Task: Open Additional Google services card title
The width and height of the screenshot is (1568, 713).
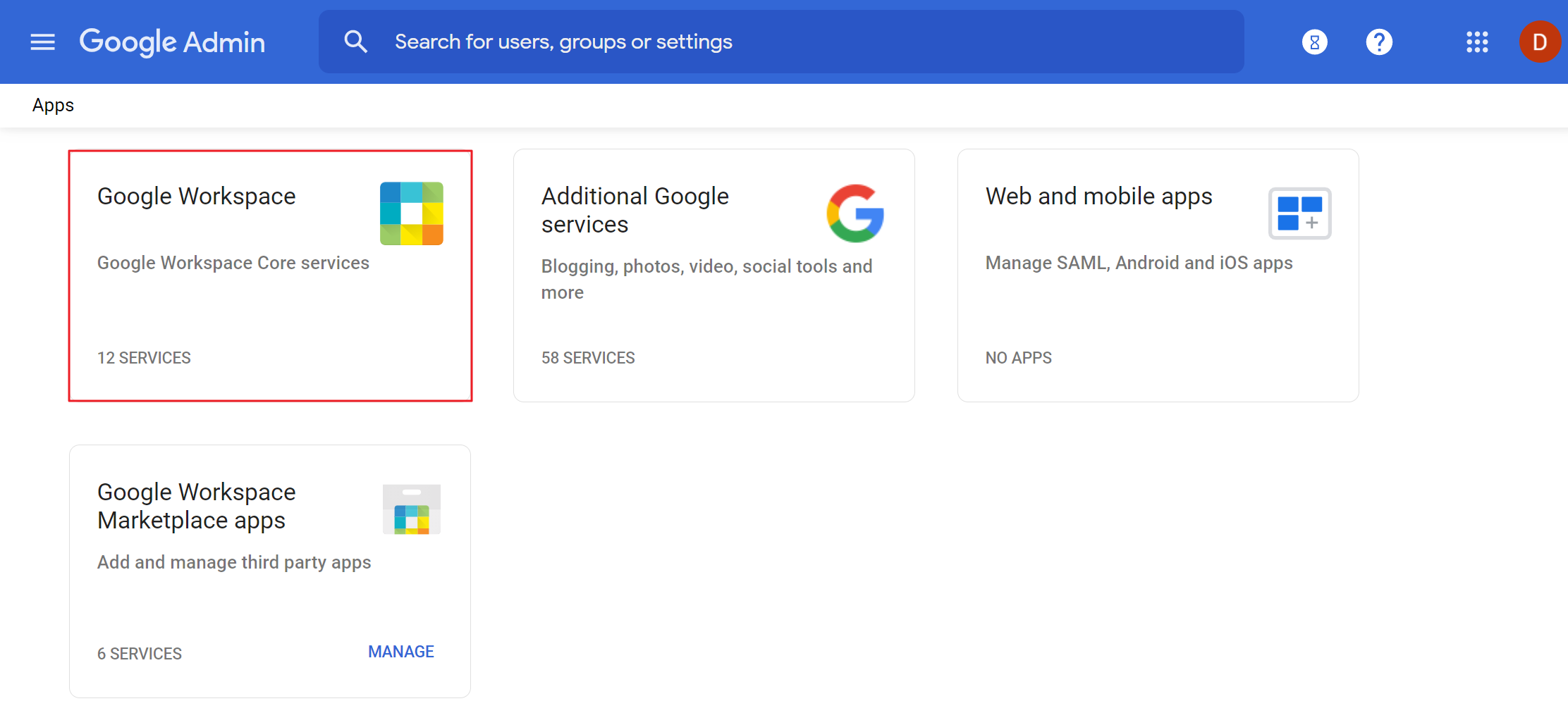Action: click(x=635, y=210)
